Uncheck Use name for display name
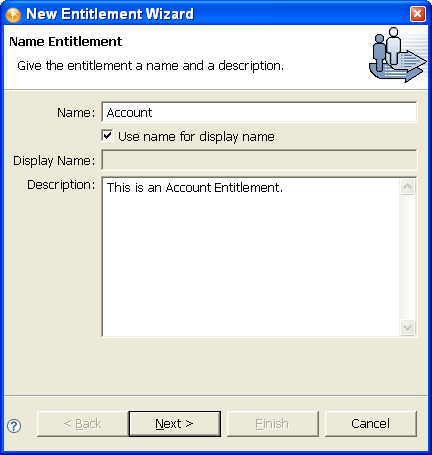This screenshot has width=432, height=455. point(107,136)
